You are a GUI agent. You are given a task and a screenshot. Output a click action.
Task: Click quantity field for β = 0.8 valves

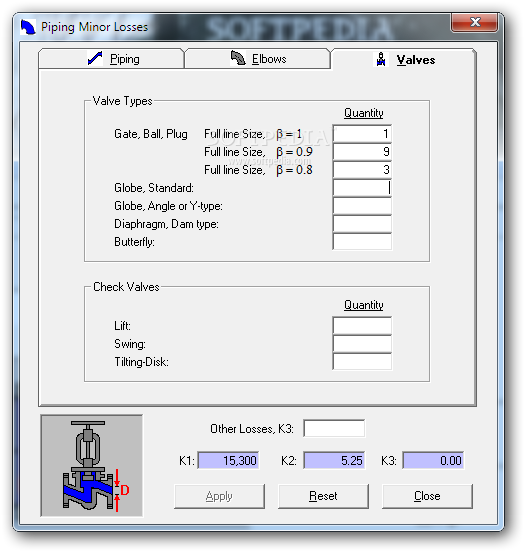point(362,170)
